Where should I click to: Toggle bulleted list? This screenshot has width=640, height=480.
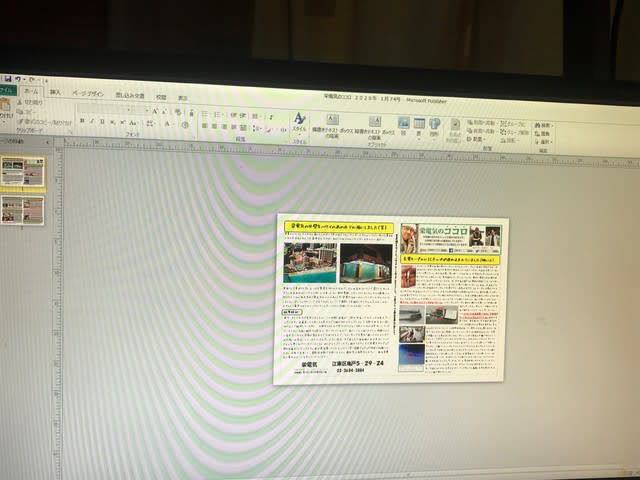coord(206,114)
